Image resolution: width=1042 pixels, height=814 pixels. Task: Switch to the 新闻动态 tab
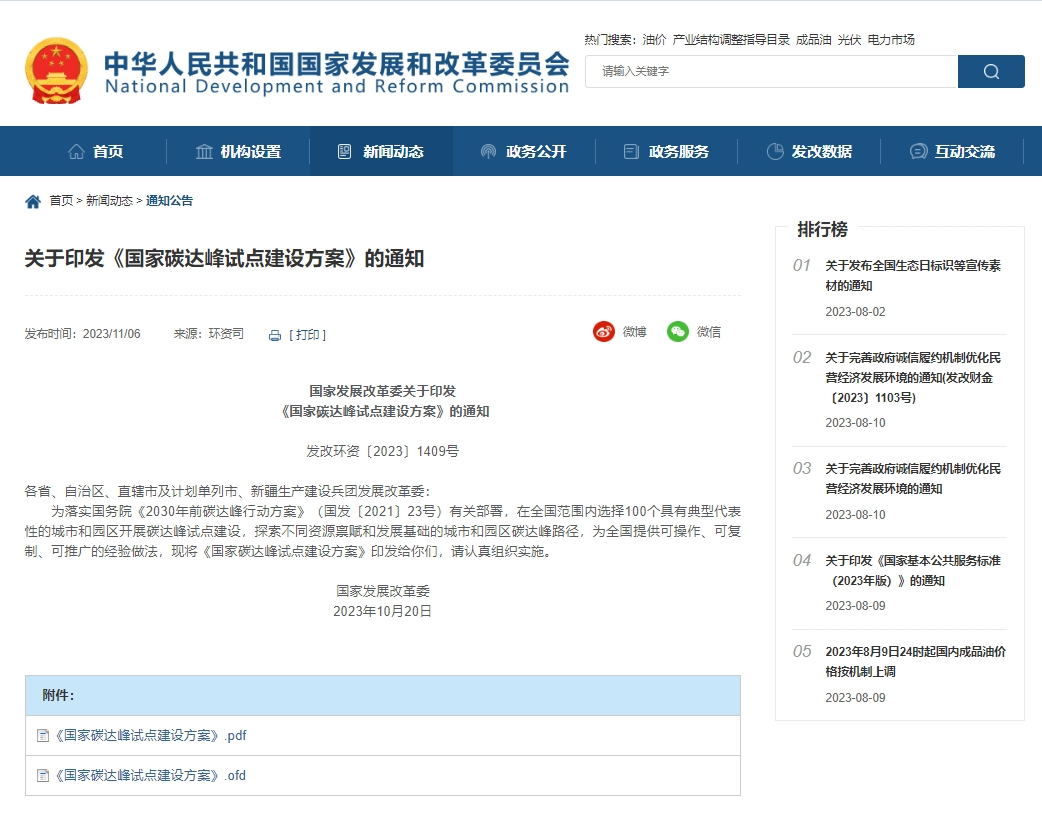pos(394,151)
